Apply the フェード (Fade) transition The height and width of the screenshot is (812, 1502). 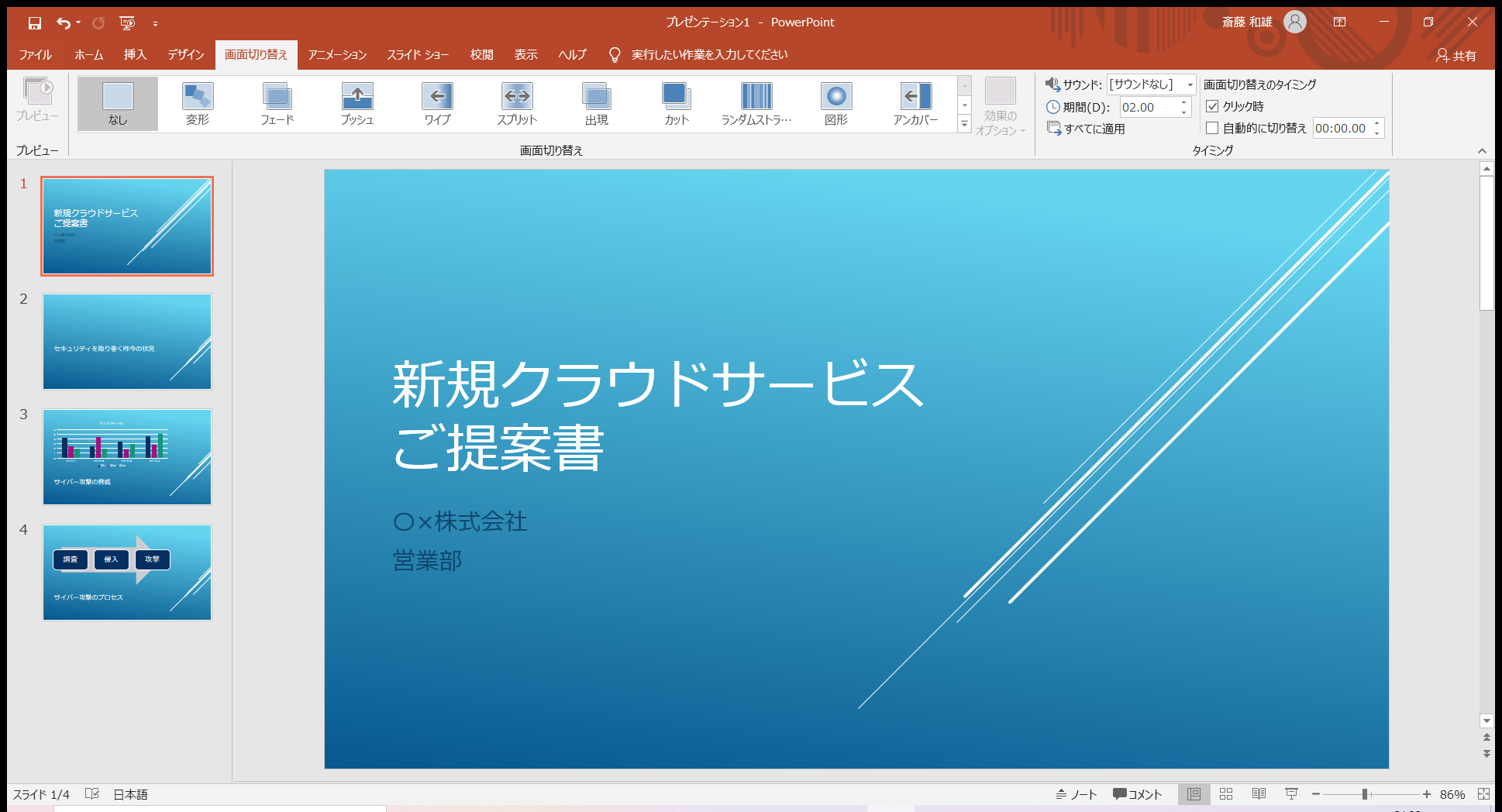pos(277,103)
